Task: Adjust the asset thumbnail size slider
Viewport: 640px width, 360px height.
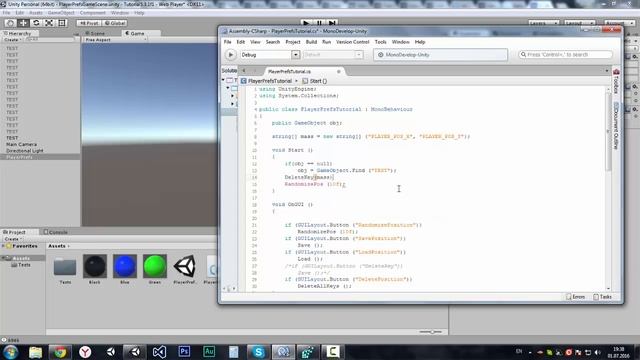Action: 431,332
